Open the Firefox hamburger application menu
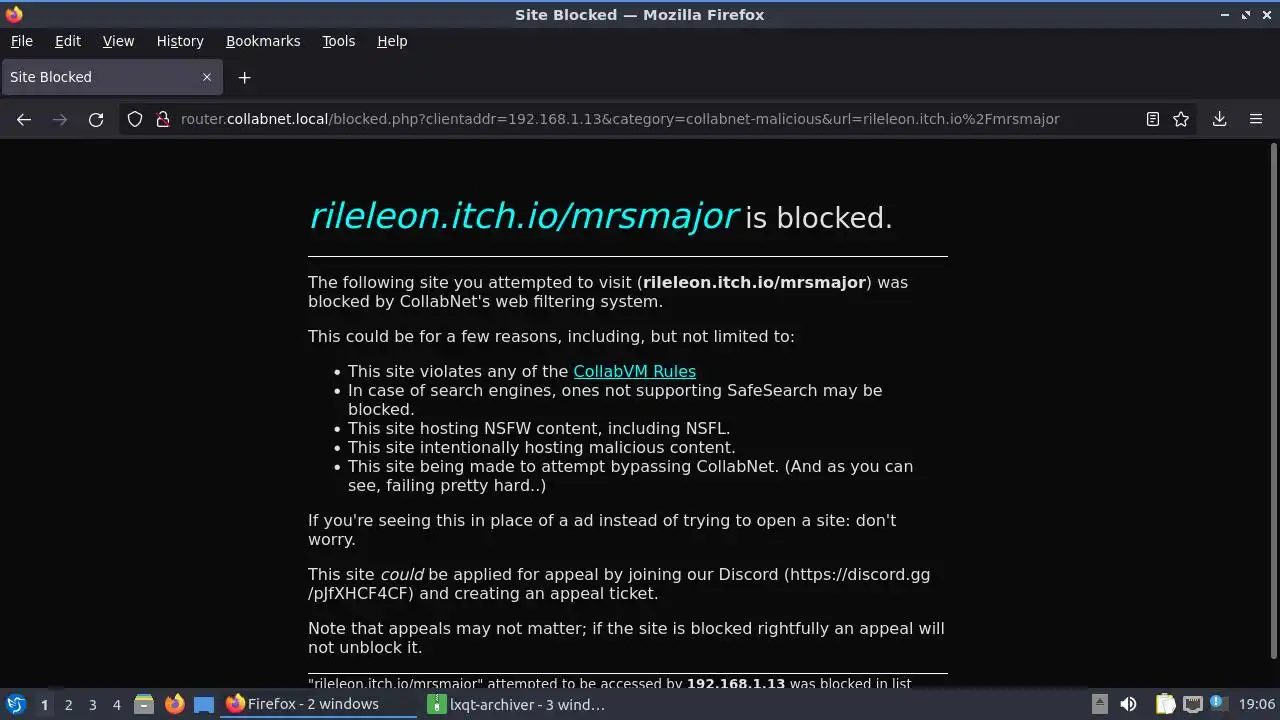 [1256, 119]
